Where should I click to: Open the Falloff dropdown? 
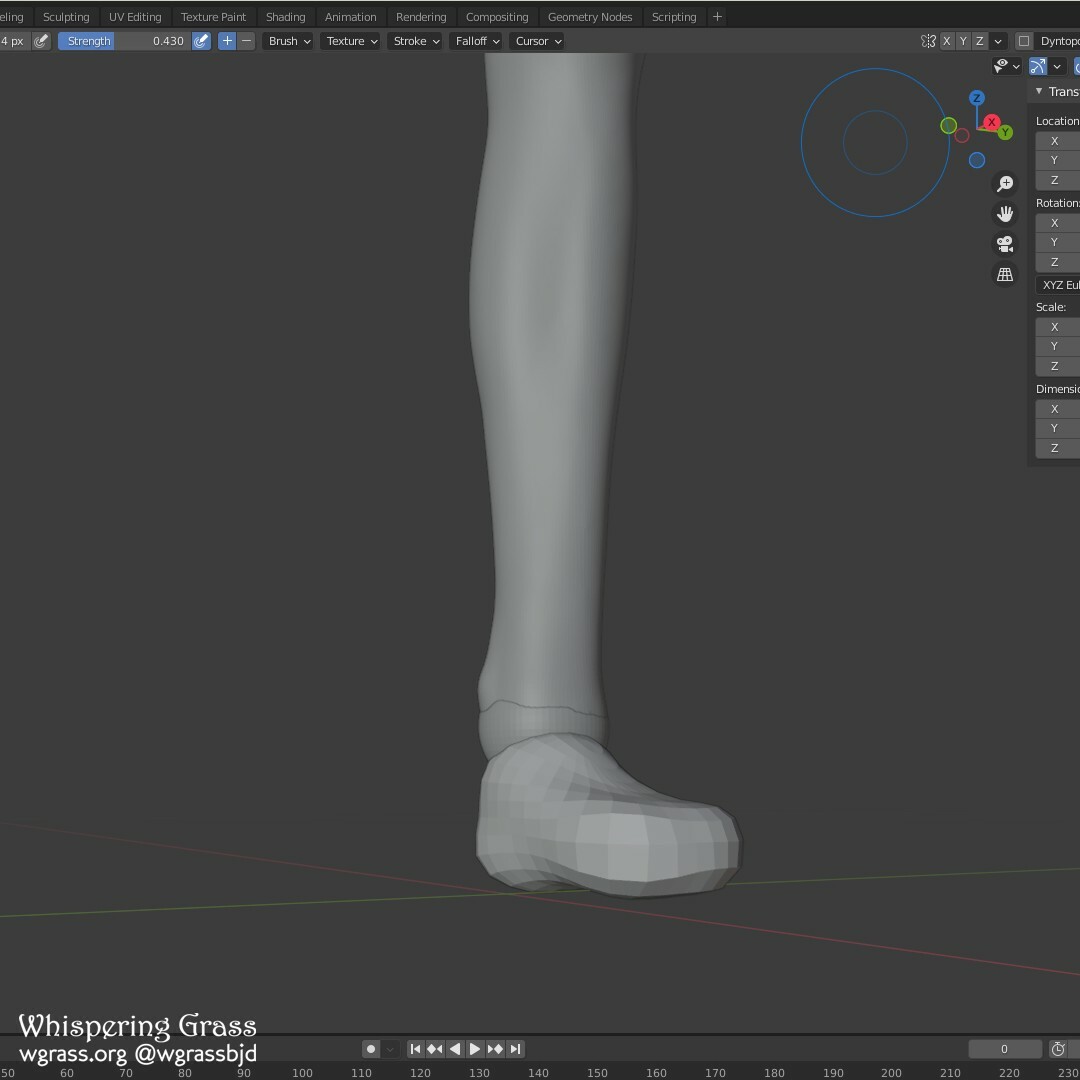tap(476, 41)
